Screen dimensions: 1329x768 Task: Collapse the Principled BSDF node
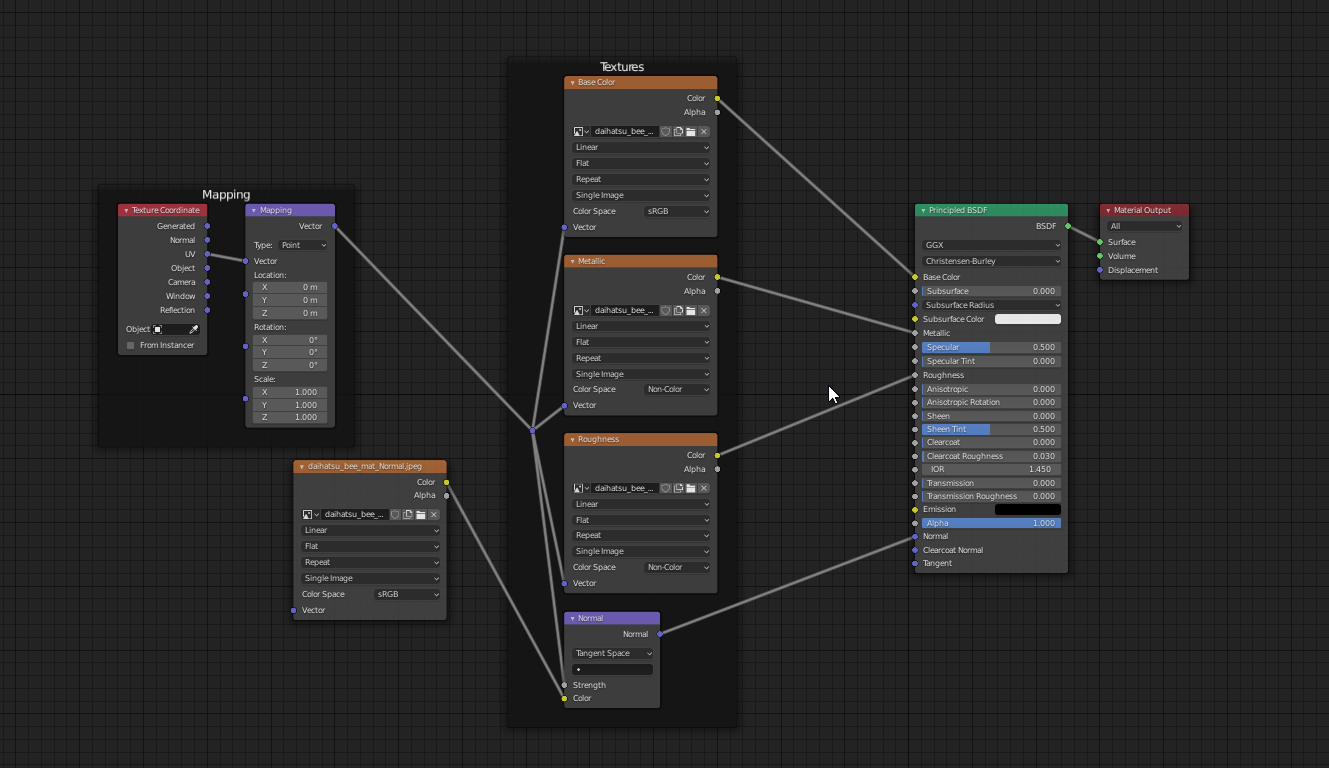click(x=923, y=210)
